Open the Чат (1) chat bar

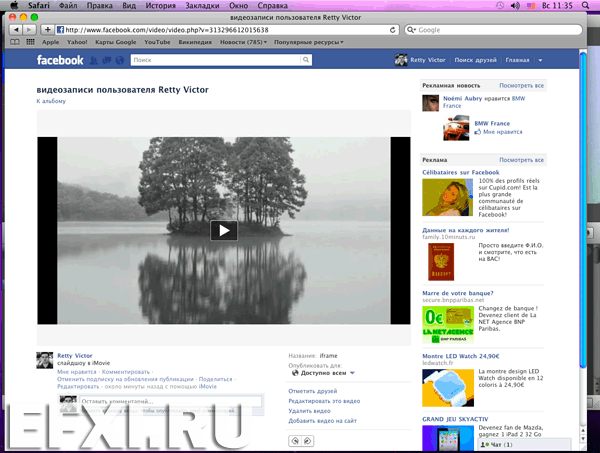(524, 445)
